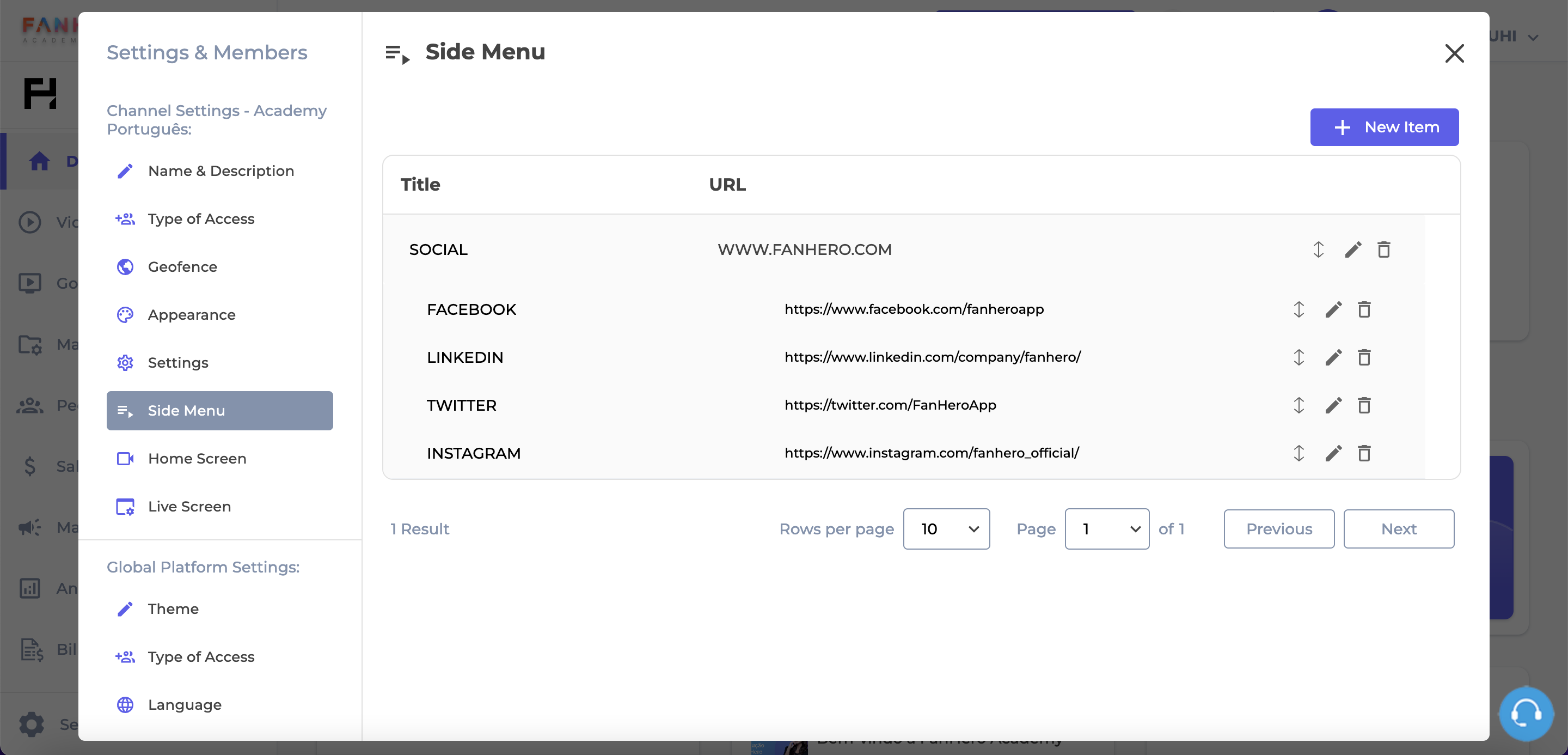The height and width of the screenshot is (755, 1568).
Task: Open Language settings
Action: (220, 705)
